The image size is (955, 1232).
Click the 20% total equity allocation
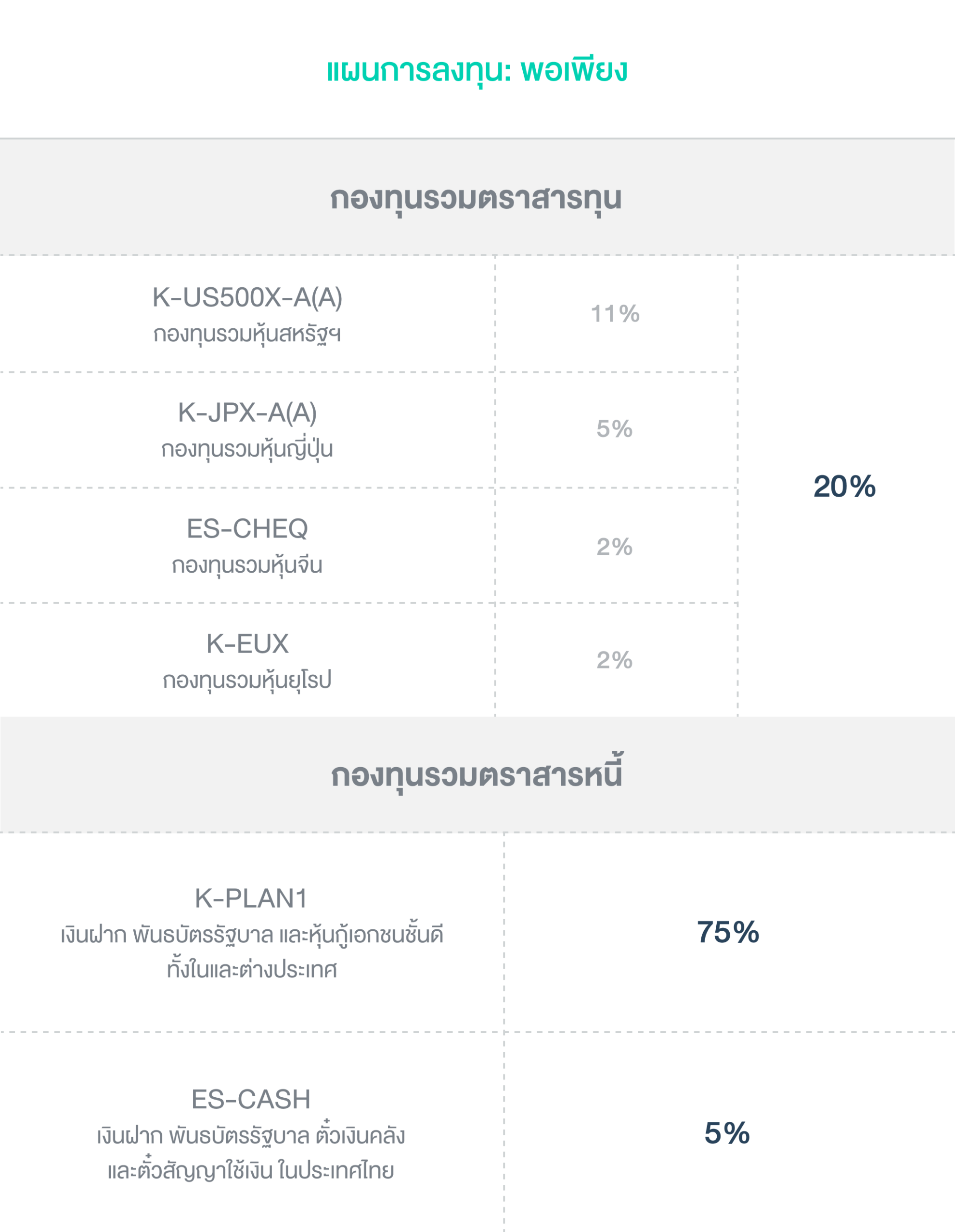pos(844,486)
